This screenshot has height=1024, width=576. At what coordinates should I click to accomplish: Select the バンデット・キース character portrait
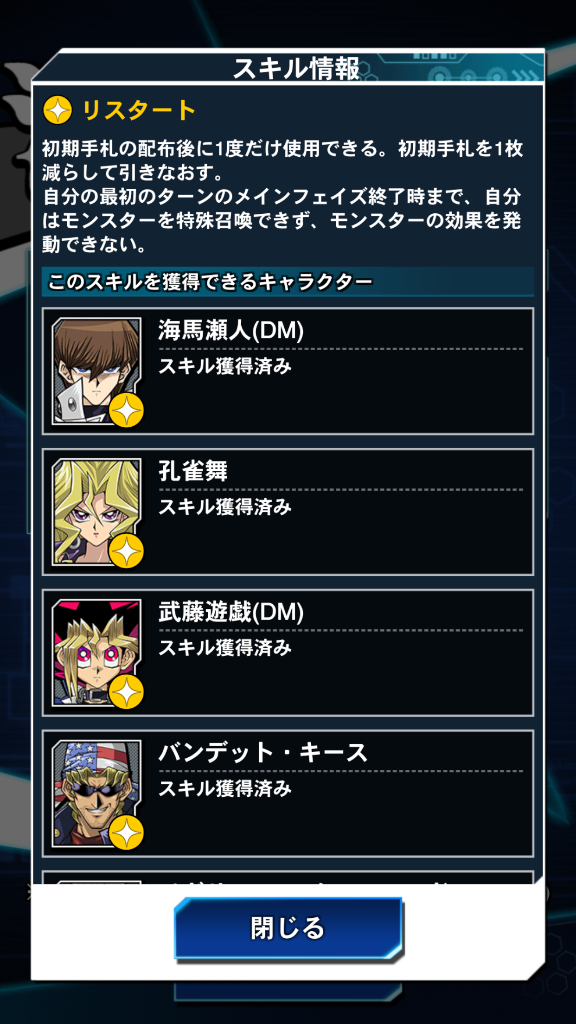tap(97, 793)
